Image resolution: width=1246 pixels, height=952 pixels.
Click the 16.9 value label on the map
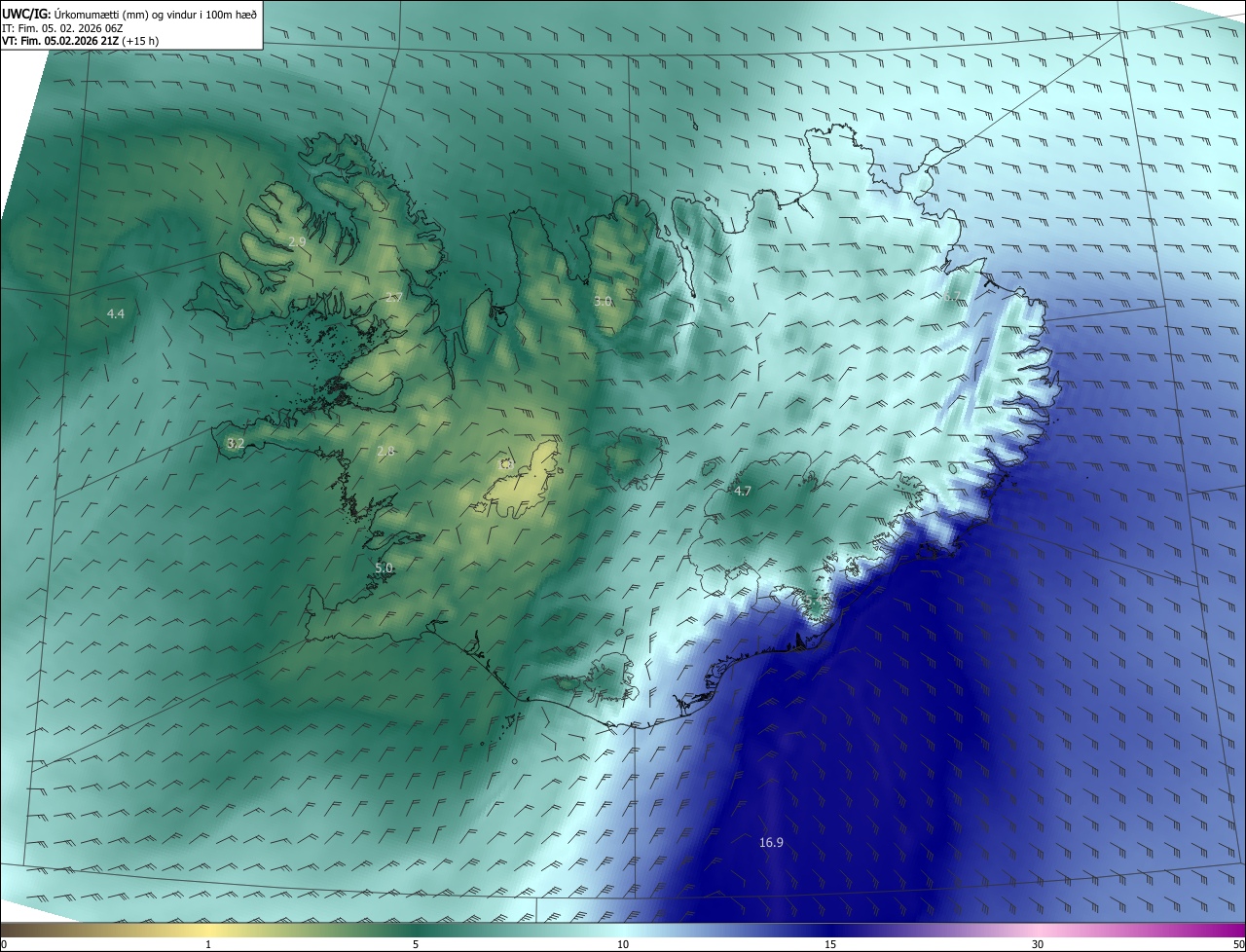(771, 842)
